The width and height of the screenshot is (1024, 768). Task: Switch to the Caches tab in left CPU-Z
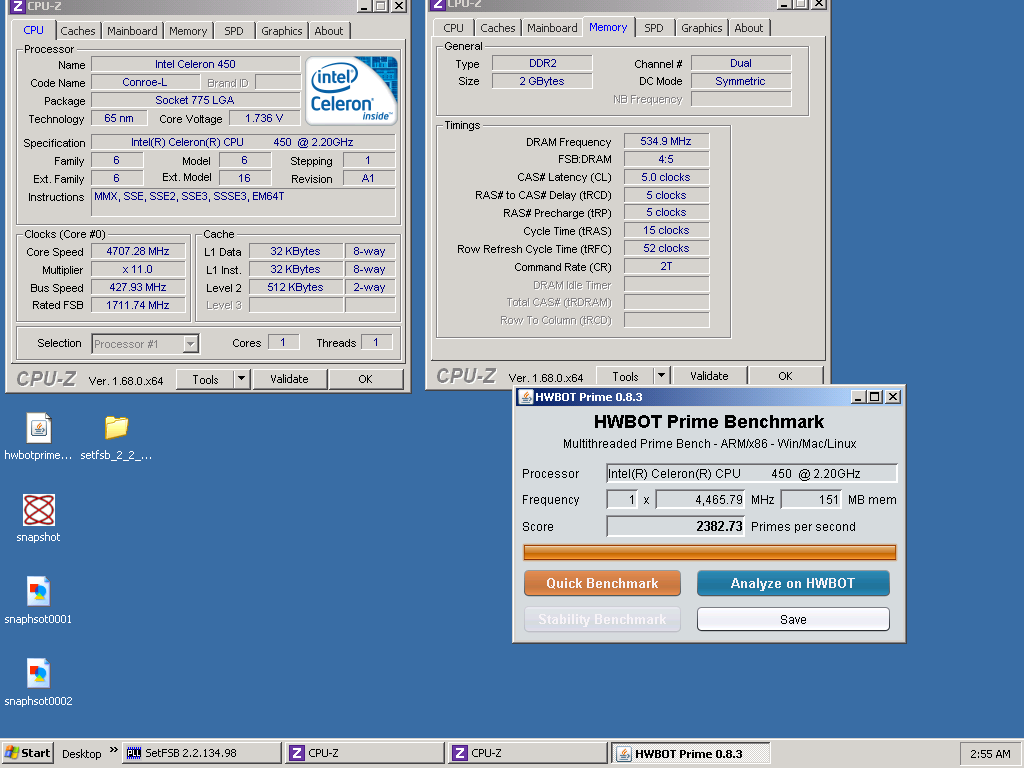[x=78, y=31]
